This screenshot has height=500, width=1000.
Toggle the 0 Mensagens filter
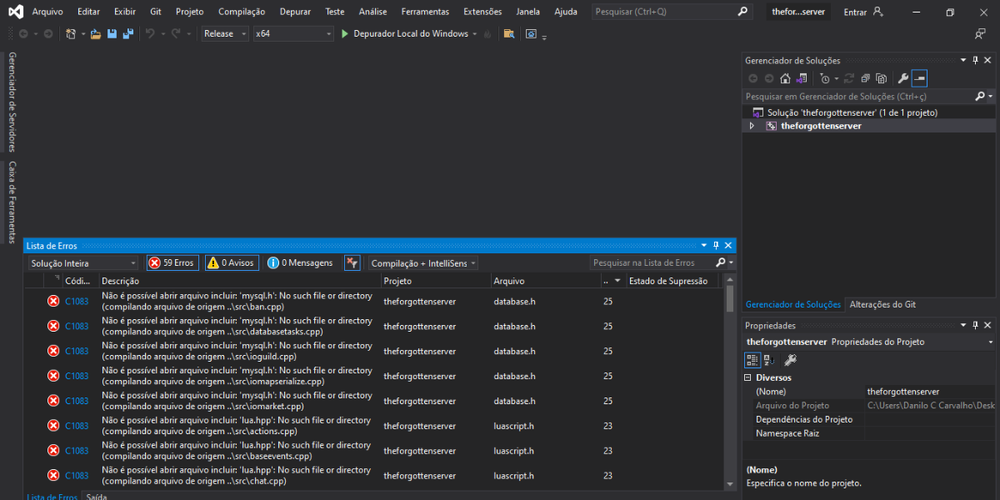pyautogui.click(x=300, y=263)
